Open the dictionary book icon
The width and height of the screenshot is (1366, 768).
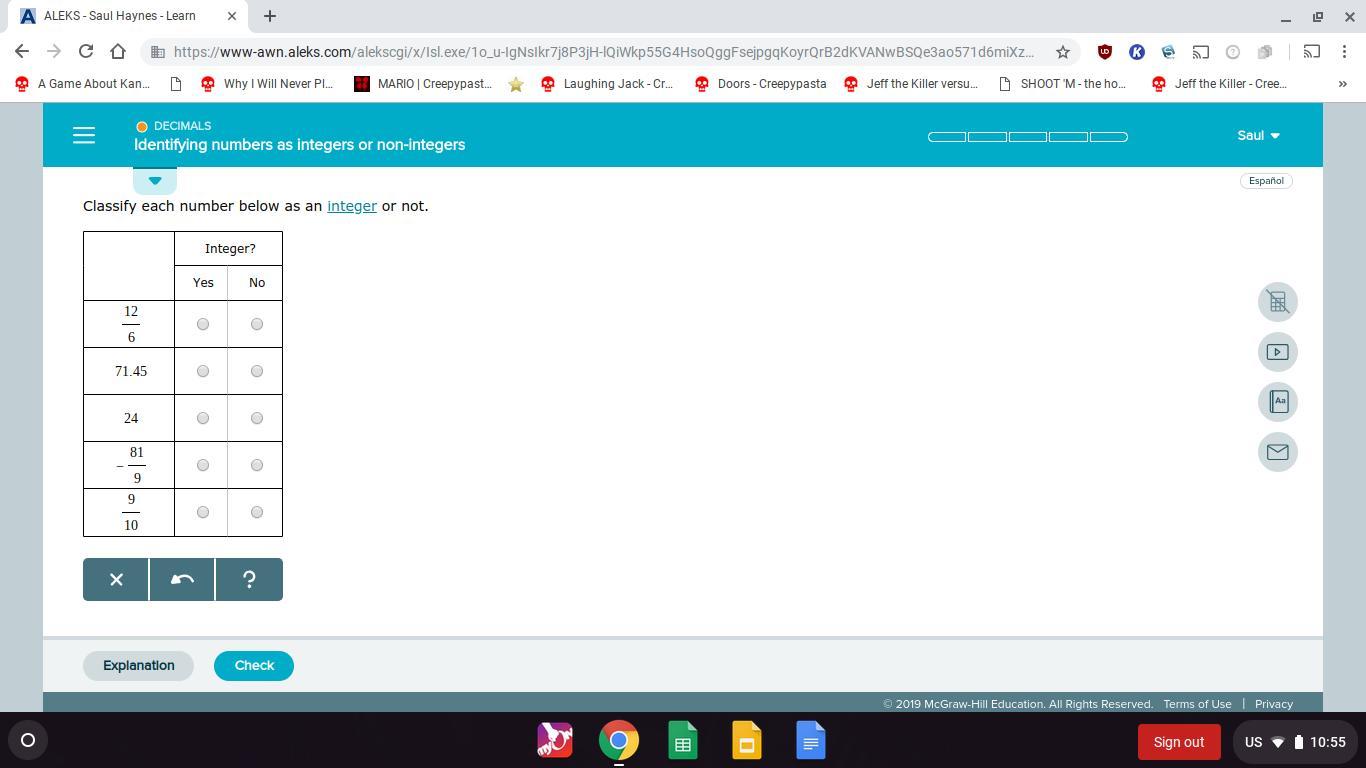pos(1278,402)
